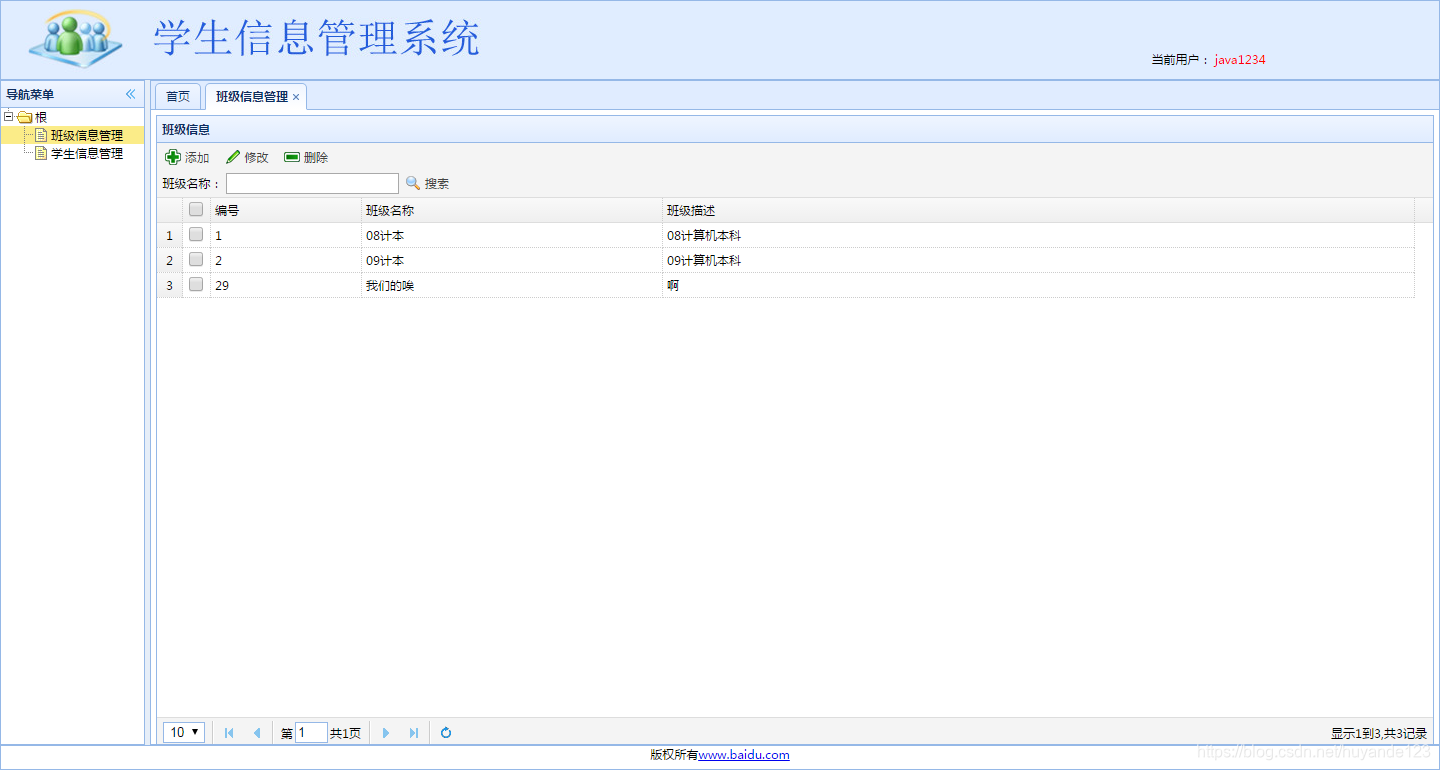Go to last page of the grid
This screenshot has width=1440, height=770.
[x=413, y=733]
